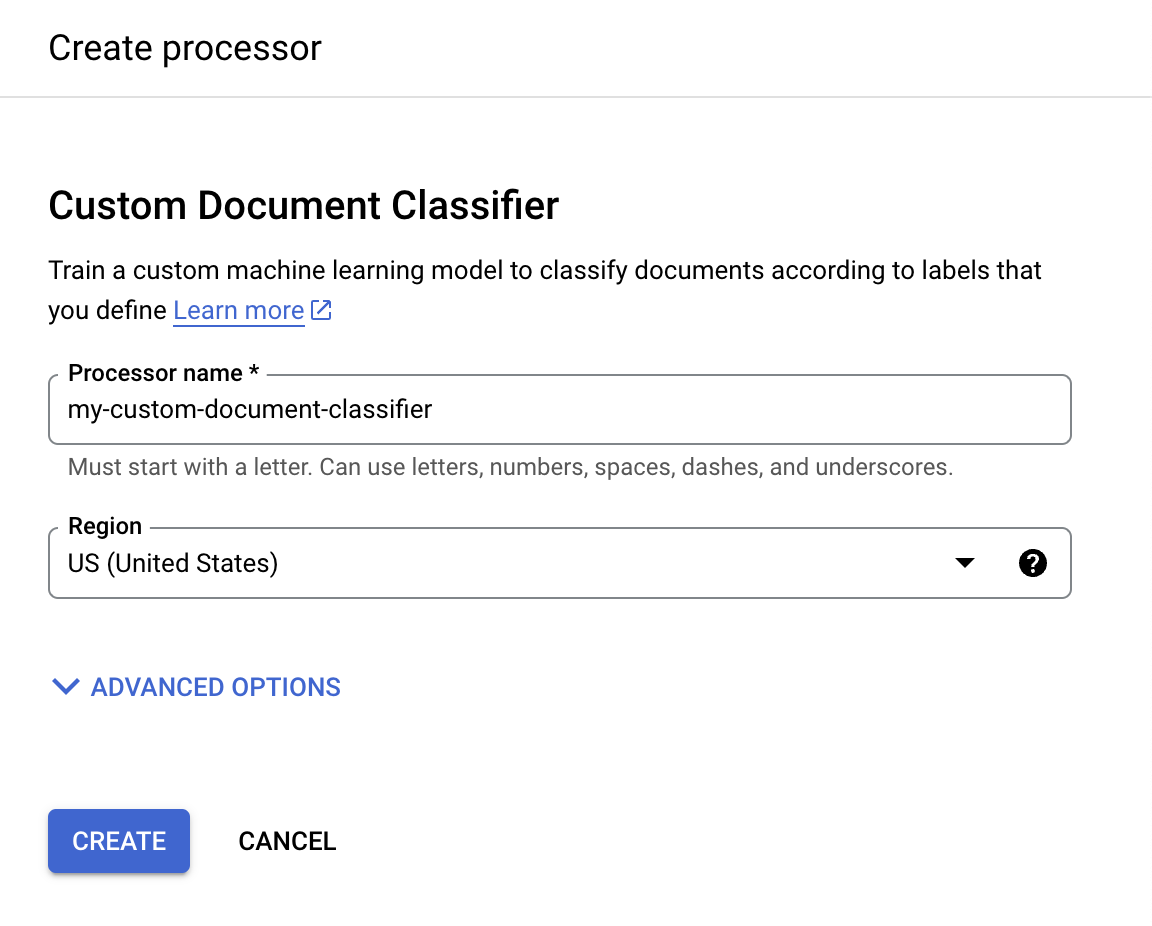
Task: Click the external link icon beside Learn more
Action: pyautogui.click(x=320, y=310)
